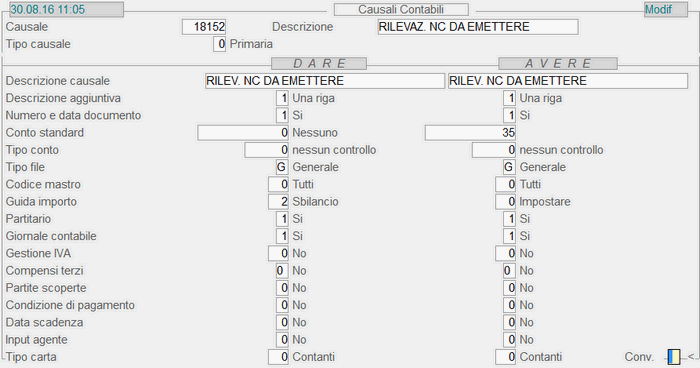Click the AVERE Tipo conto field
700x368 pixels.
pyautogui.click(x=494, y=150)
